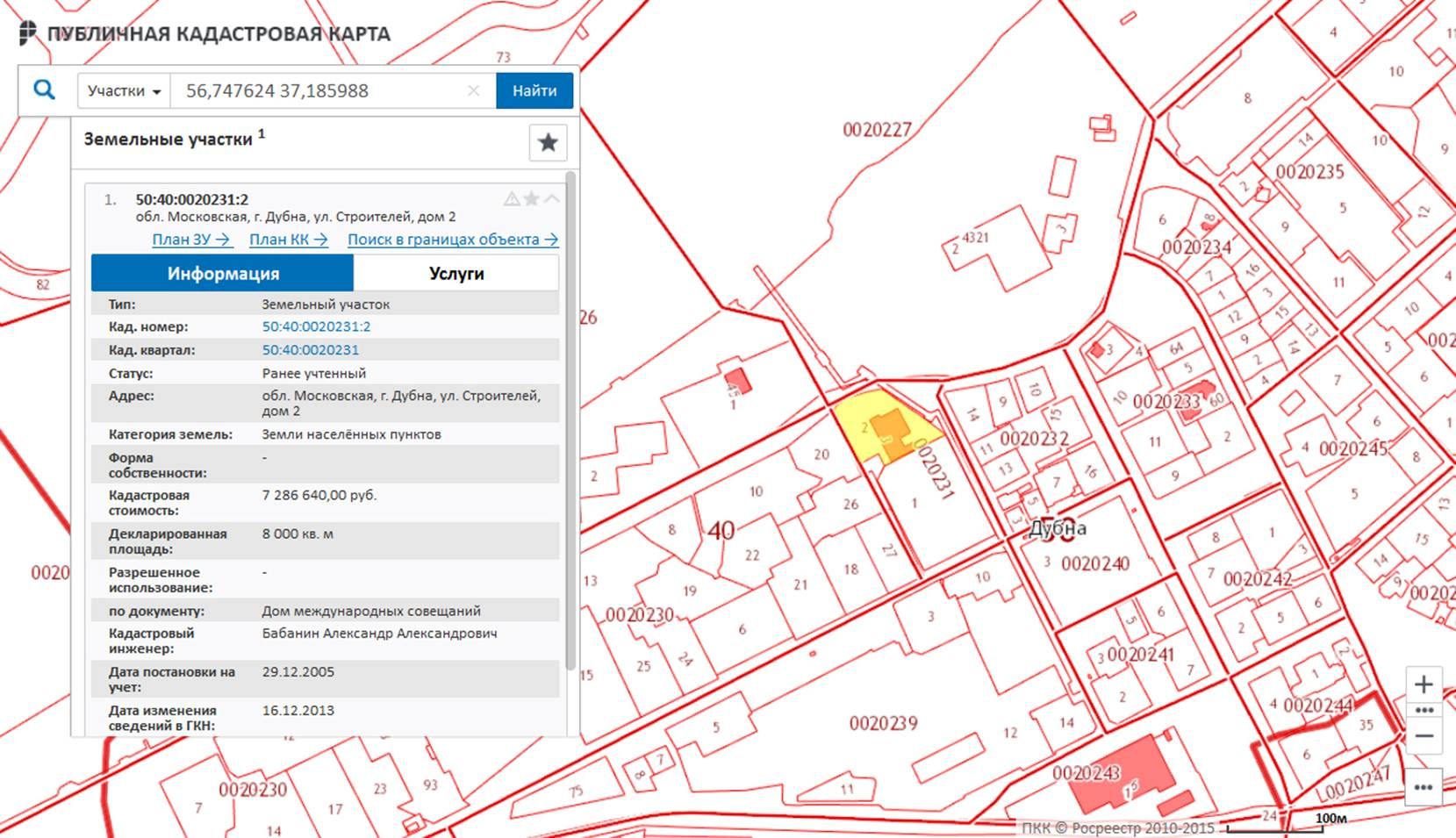Screen dimensions: 1456x838
Task: Clear the search field with the X icon
Action: tap(474, 91)
